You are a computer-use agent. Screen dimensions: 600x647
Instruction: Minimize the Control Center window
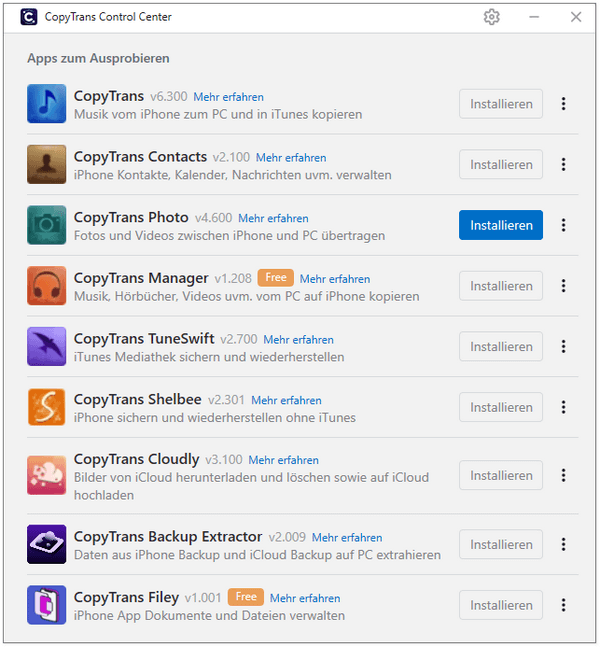point(534,17)
